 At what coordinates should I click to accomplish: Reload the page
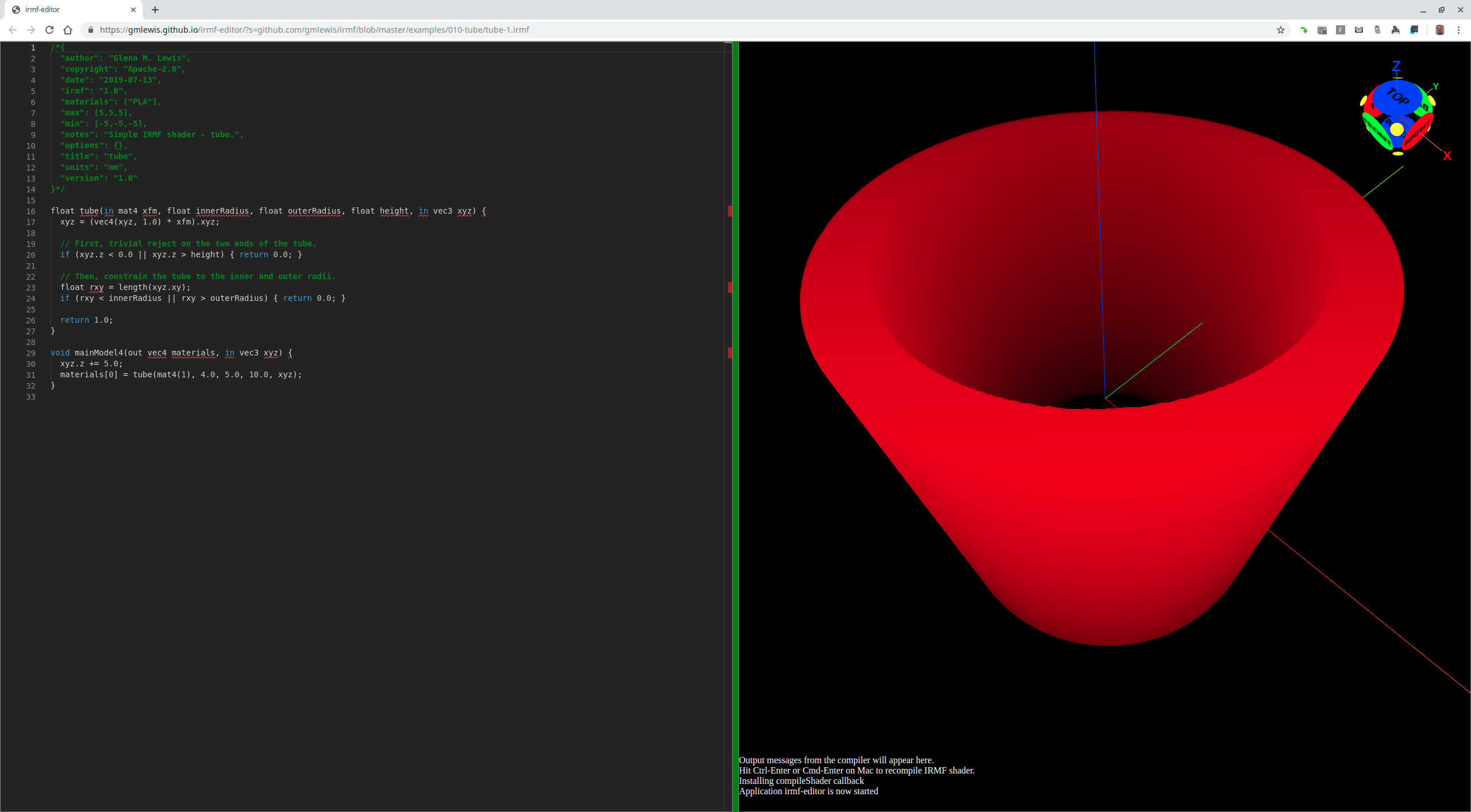pos(49,30)
